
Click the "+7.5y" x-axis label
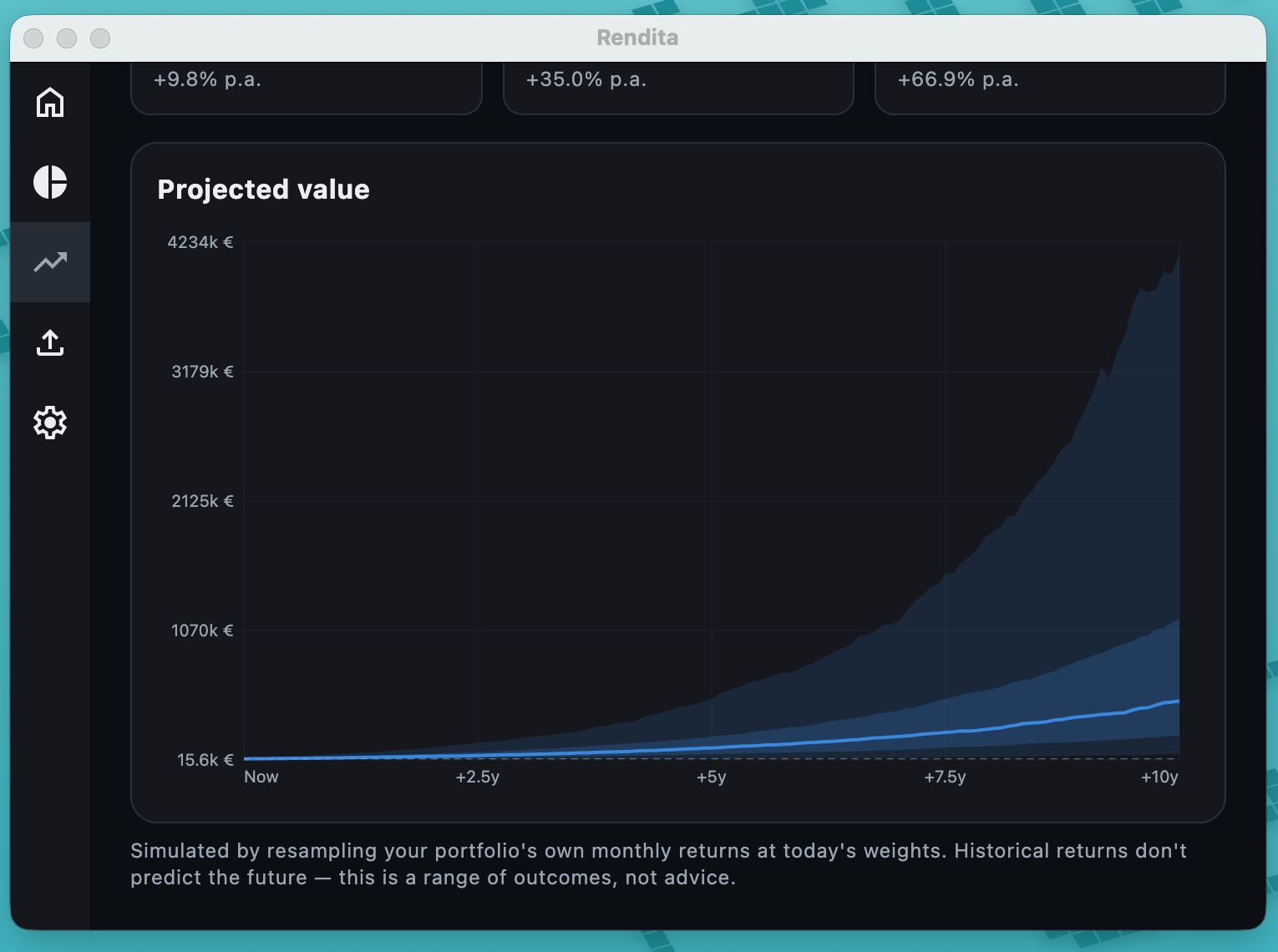pos(945,777)
